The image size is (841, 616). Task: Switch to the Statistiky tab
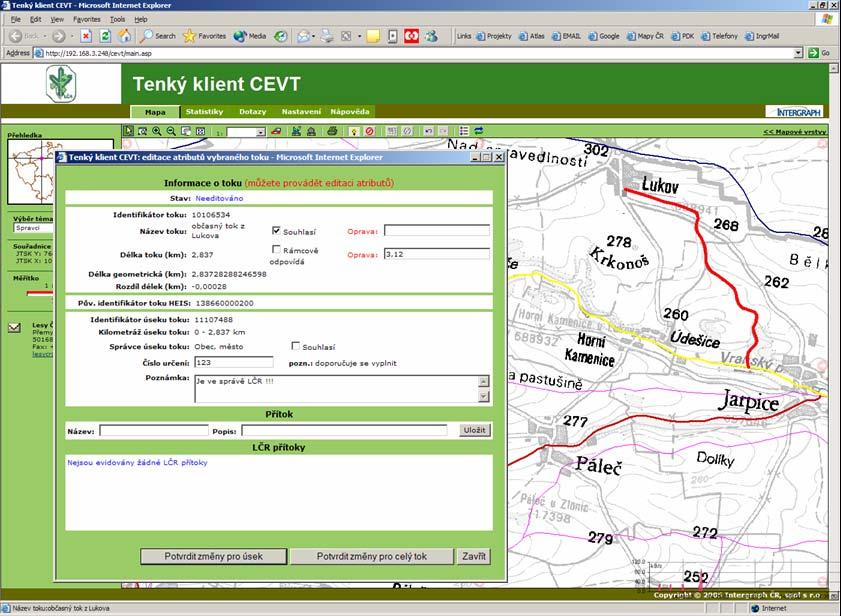pos(204,112)
